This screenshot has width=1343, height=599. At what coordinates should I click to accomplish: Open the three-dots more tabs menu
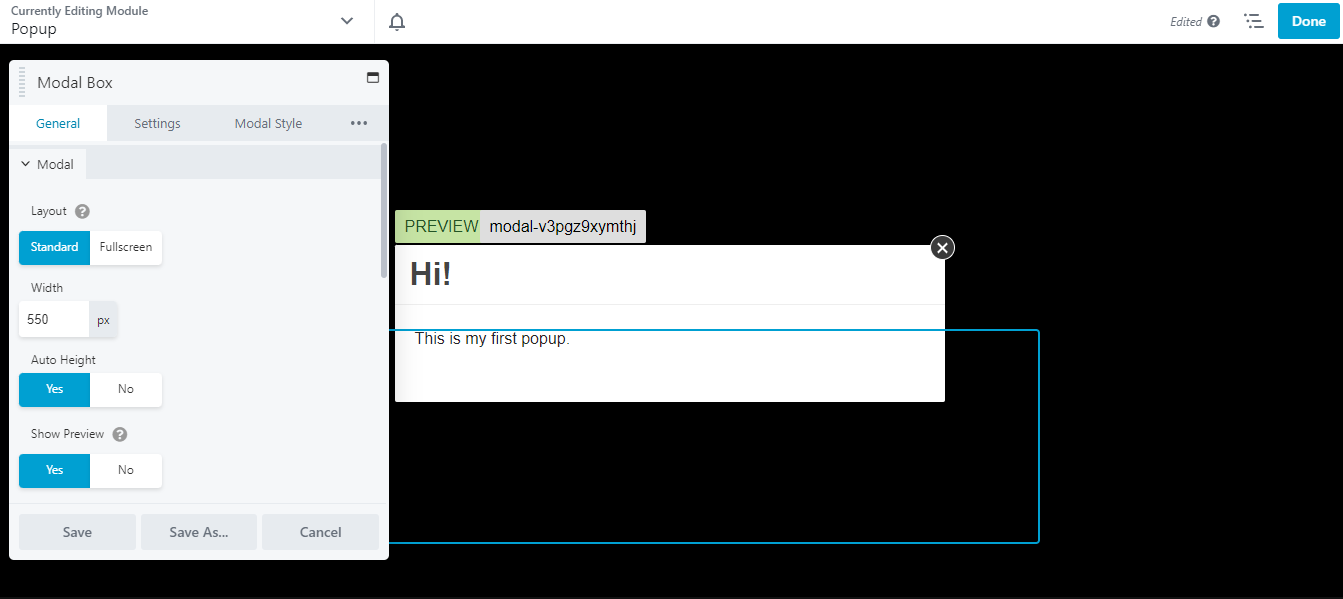point(359,123)
